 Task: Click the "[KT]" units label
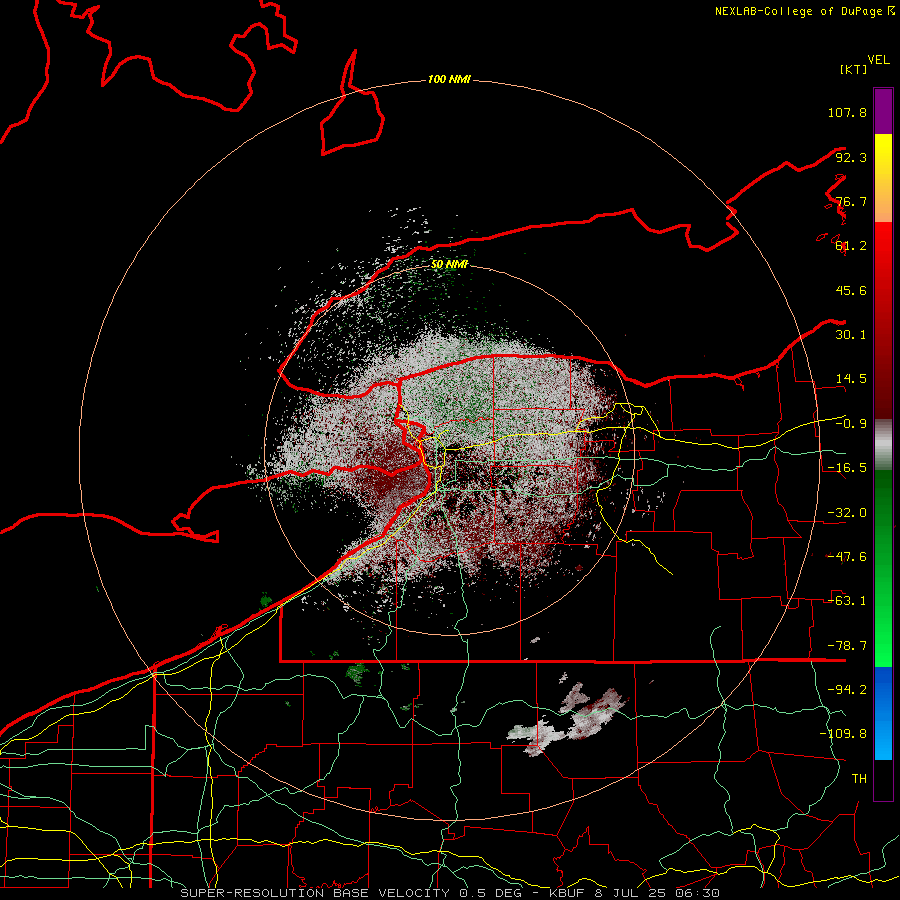tap(854, 69)
